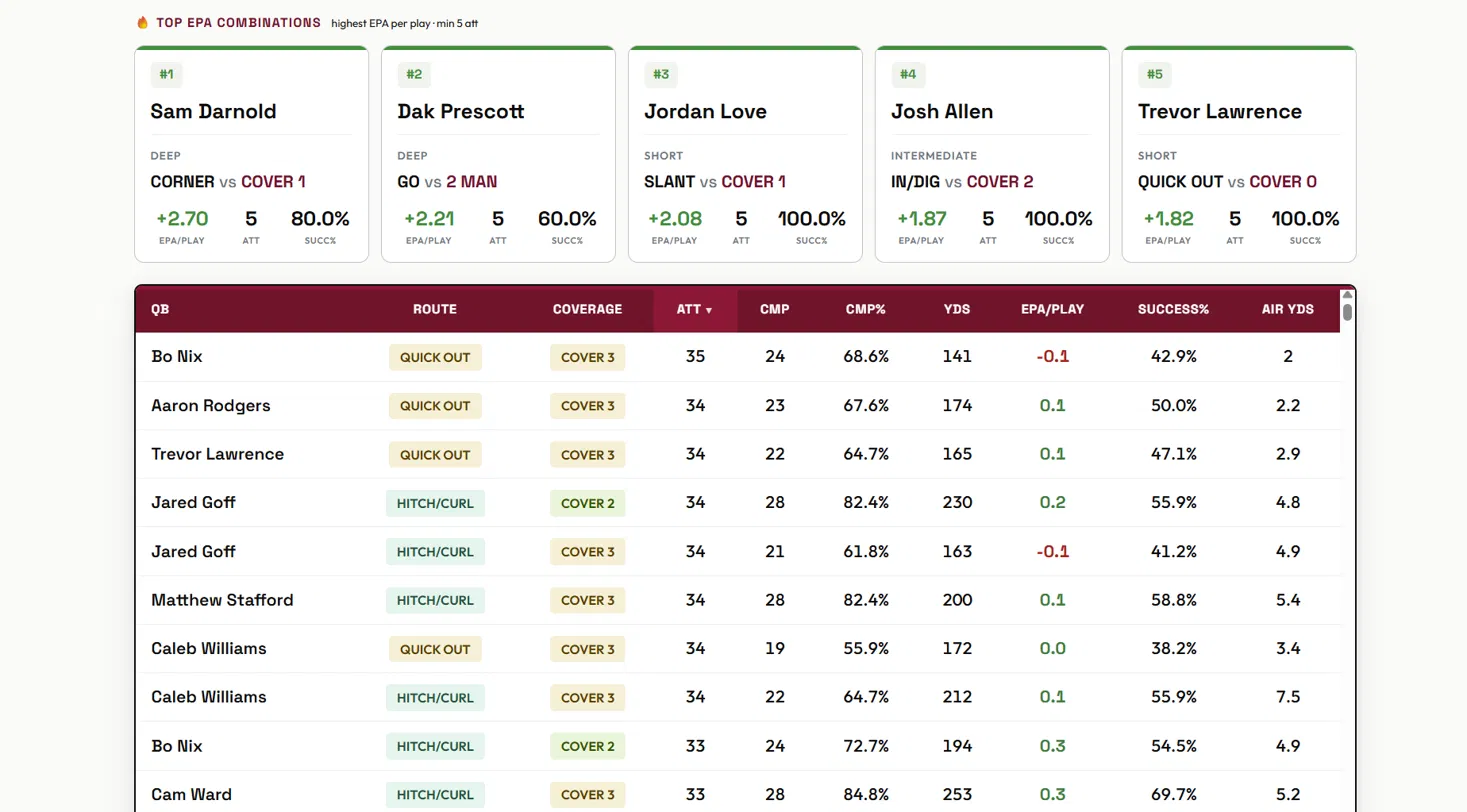Image resolution: width=1467 pixels, height=812 pixels.
Task: Open the Jordan Love slant card
Action: coord(745,154)
